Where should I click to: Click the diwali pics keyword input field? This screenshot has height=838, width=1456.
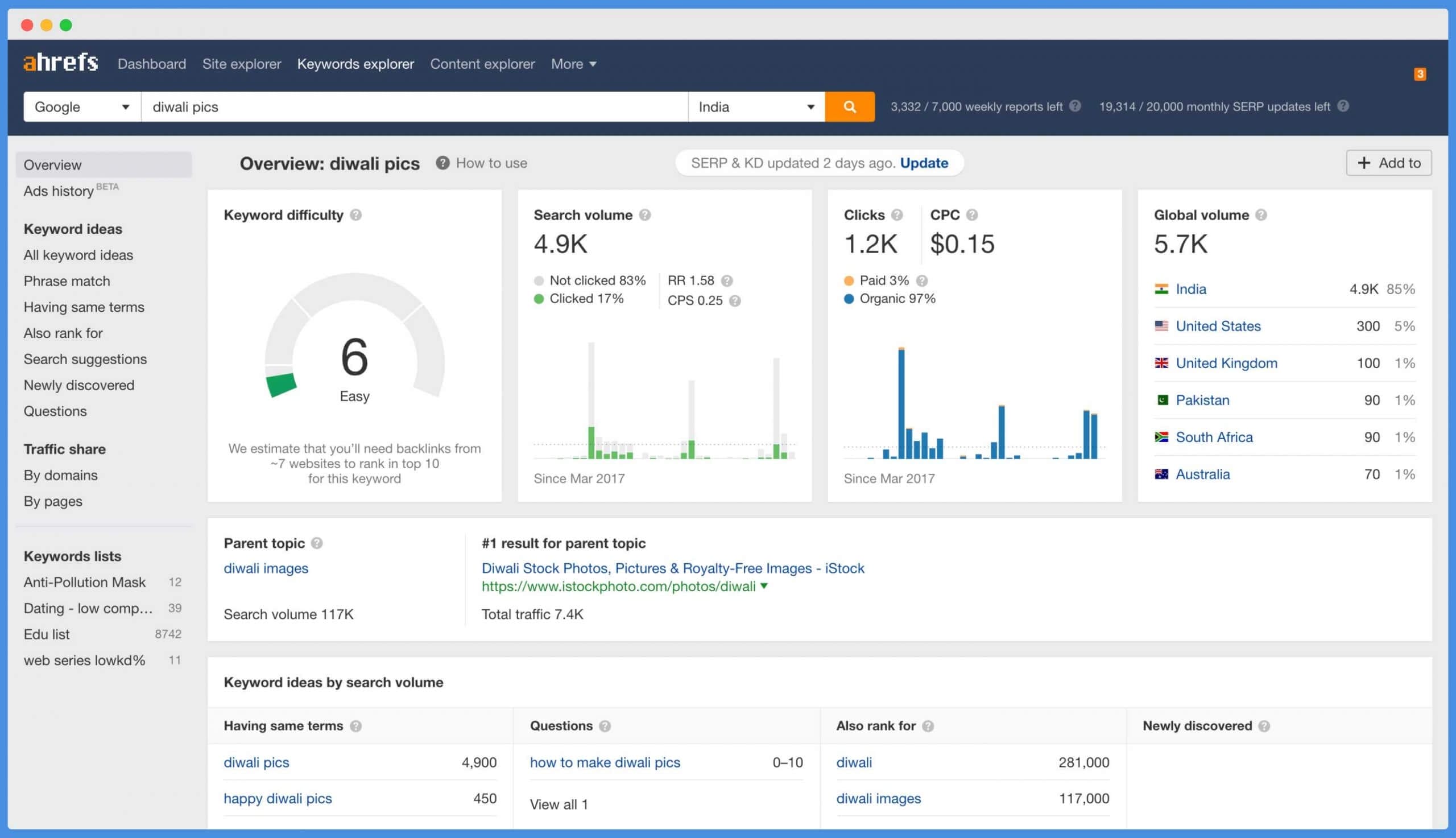pos(414,106)
